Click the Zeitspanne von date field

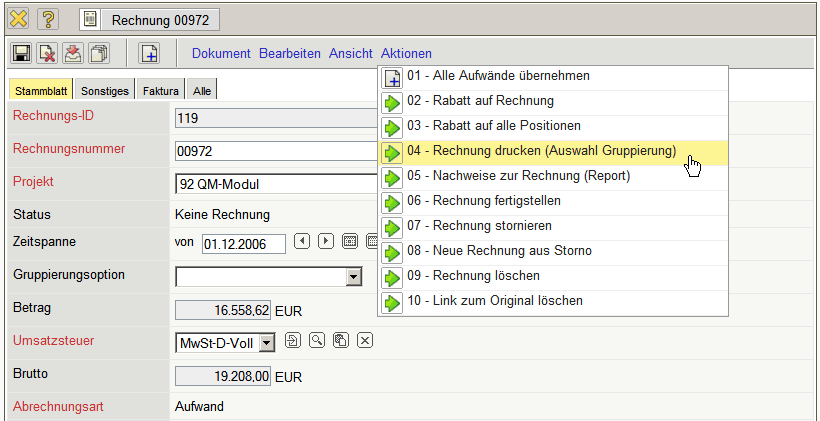(243, 243)
